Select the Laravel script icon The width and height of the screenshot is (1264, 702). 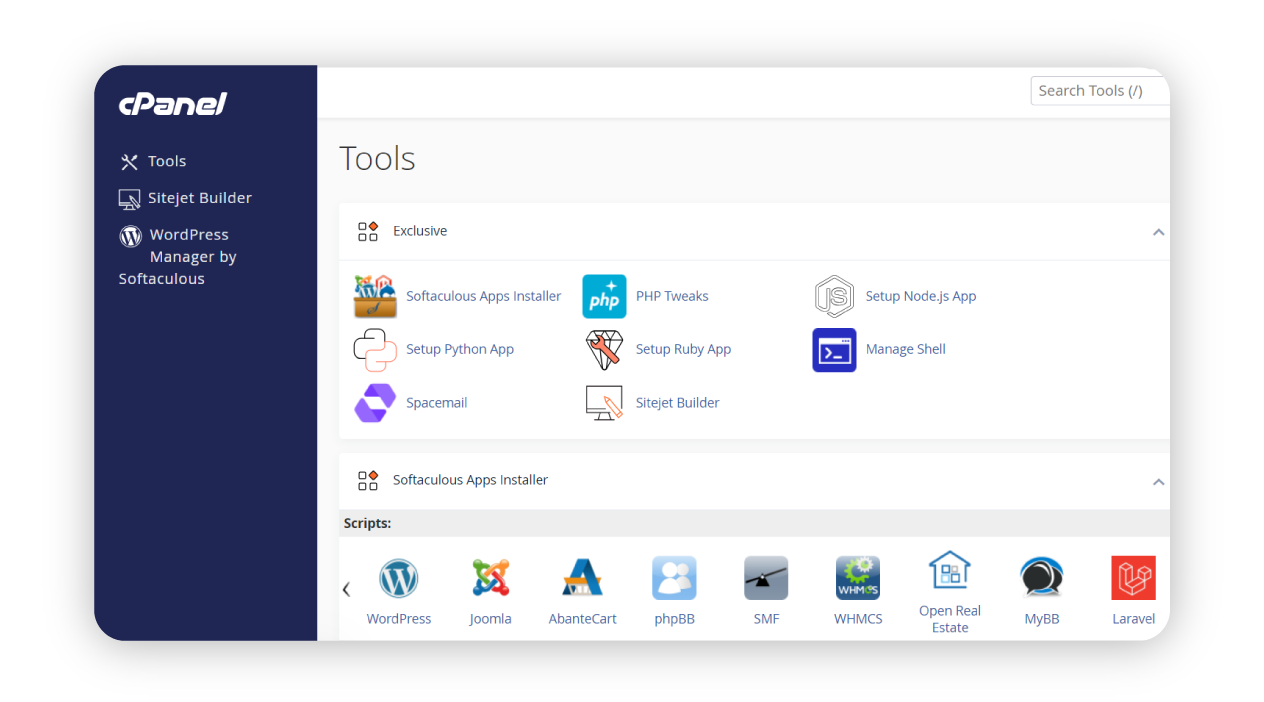click(x=1133, y=578)
